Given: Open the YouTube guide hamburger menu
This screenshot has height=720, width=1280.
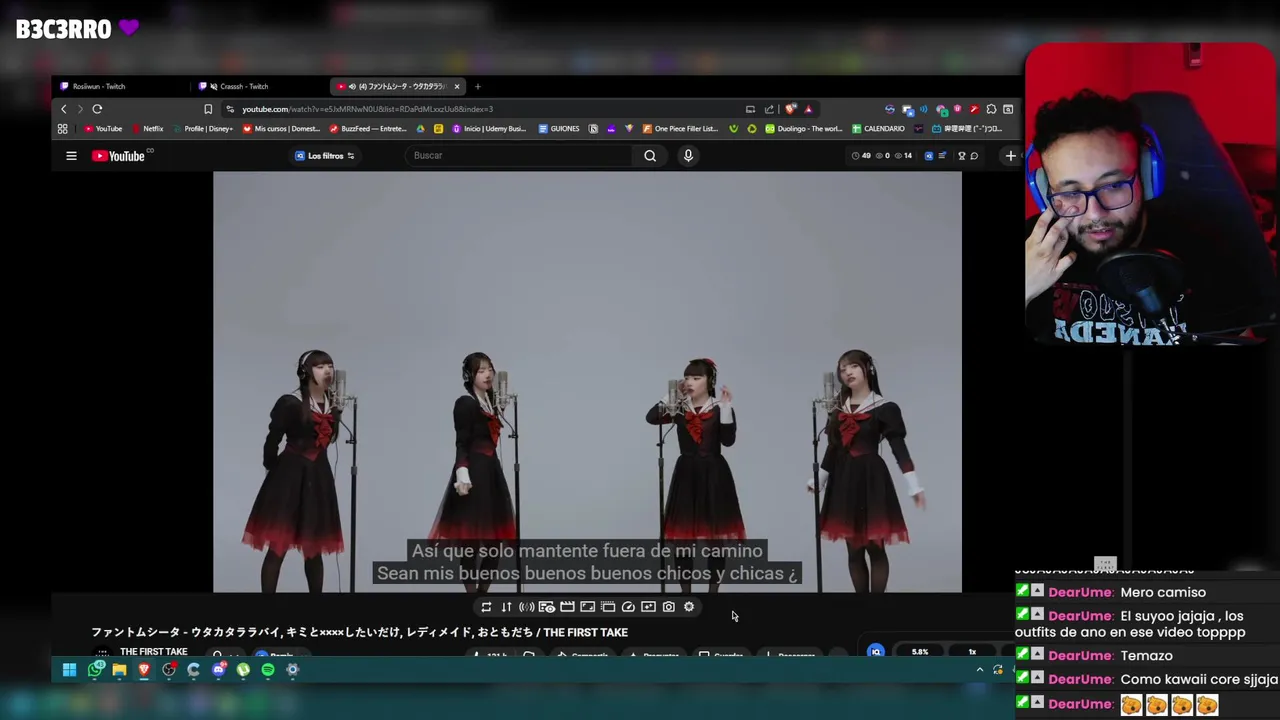Looking at the screenshot, I should 71,156.
